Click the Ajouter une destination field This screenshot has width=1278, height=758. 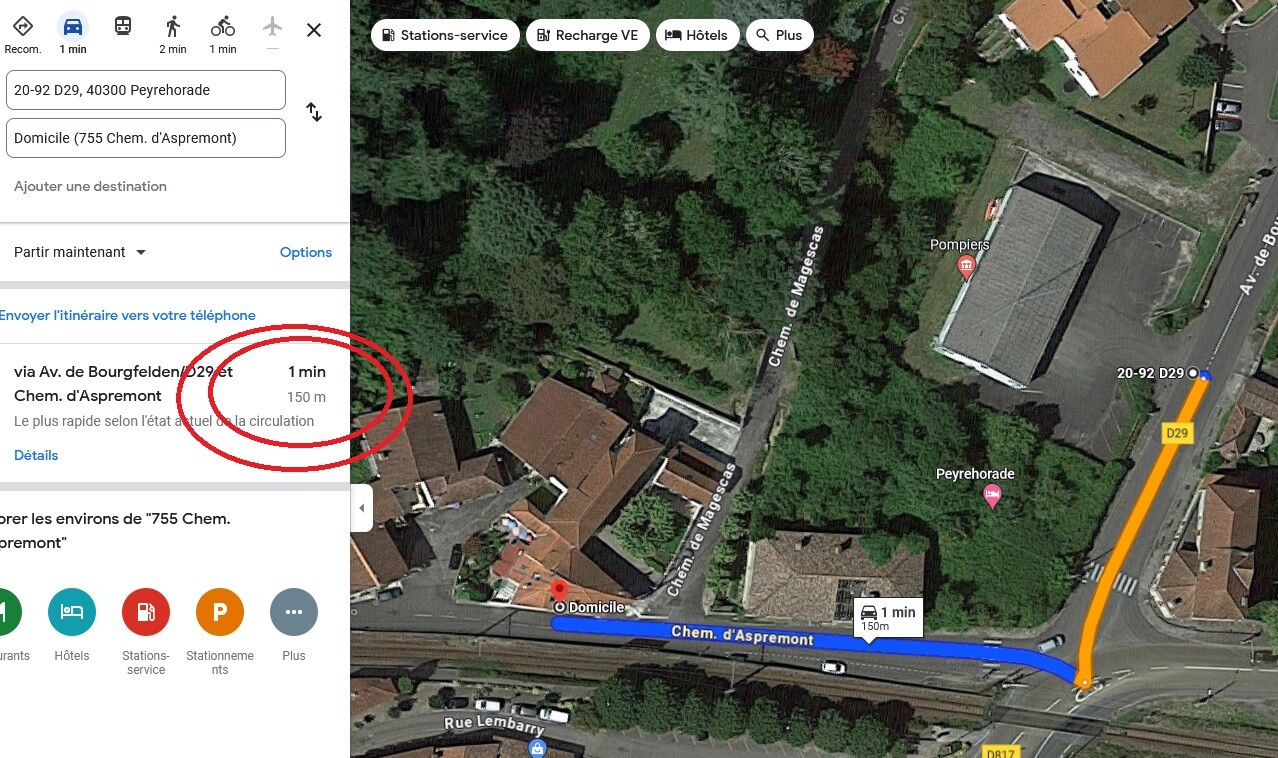[x=90, y=186]
